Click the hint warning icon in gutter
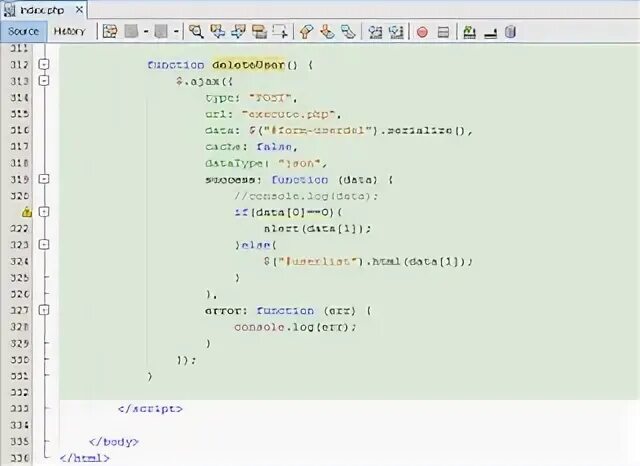Screen dimensions: 640x466 pyautogui.click(x=27, y=212)
